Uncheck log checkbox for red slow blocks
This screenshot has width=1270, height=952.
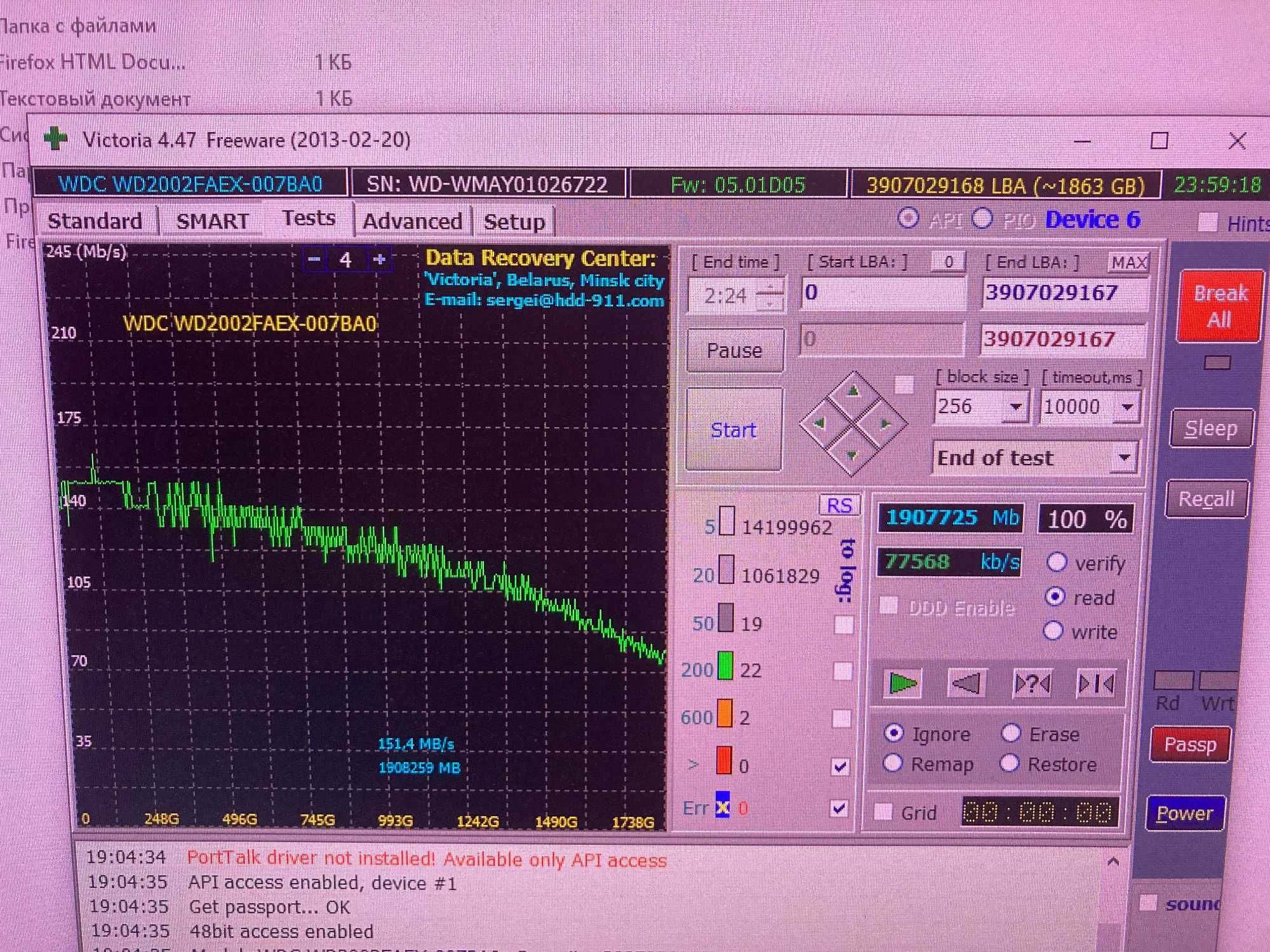[x=840, y=767]
